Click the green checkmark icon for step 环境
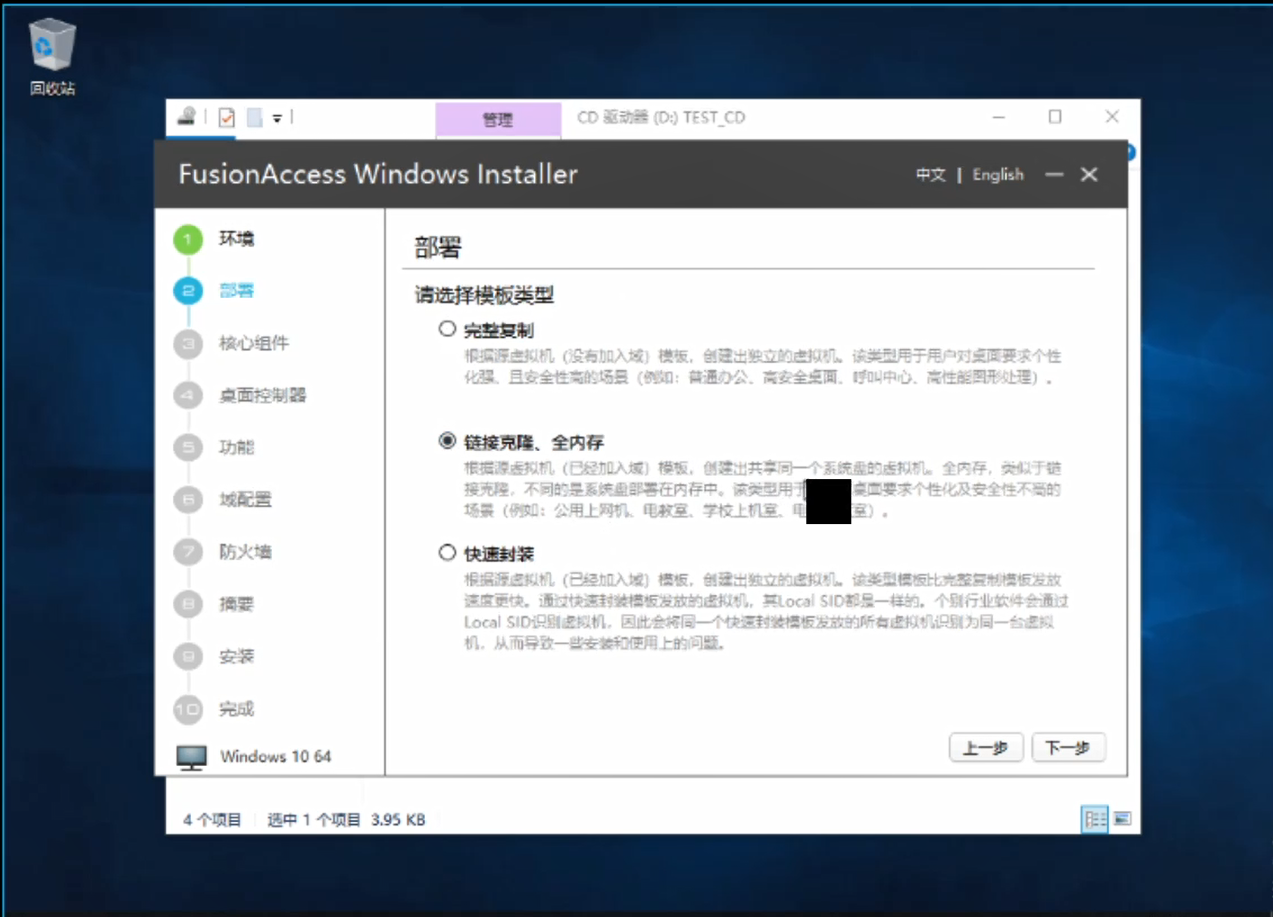This screenshot has height=917, width=1273. coord(187,239)
